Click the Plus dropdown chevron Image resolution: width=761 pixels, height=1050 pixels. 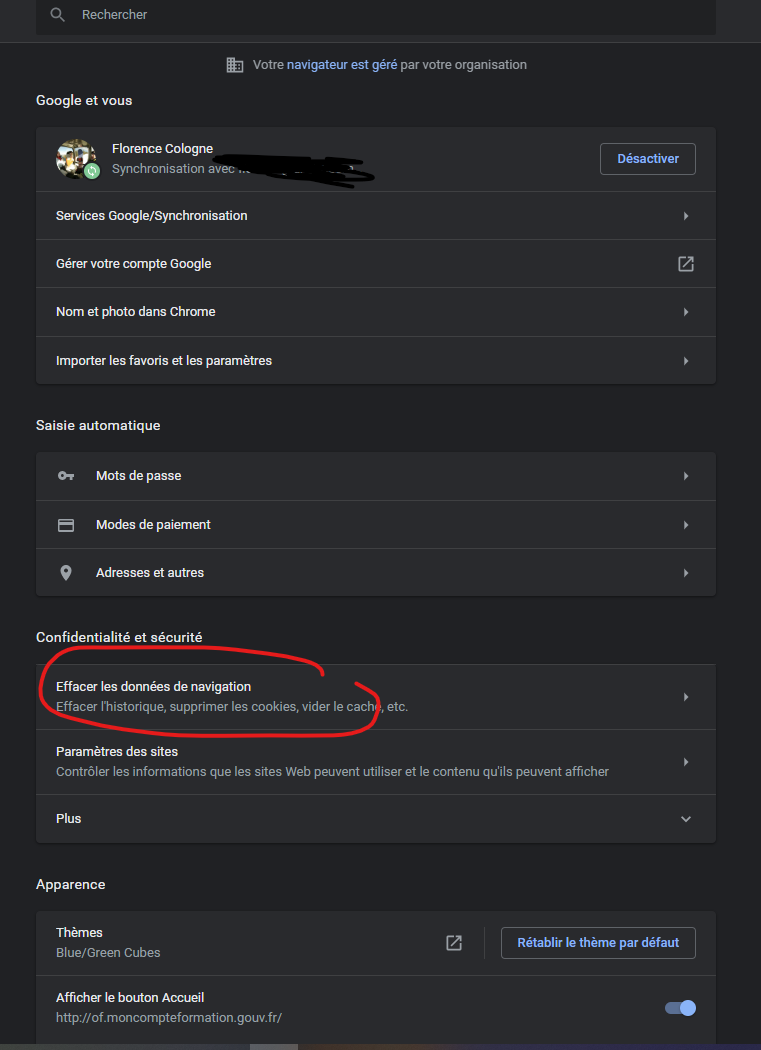(686, 819)
